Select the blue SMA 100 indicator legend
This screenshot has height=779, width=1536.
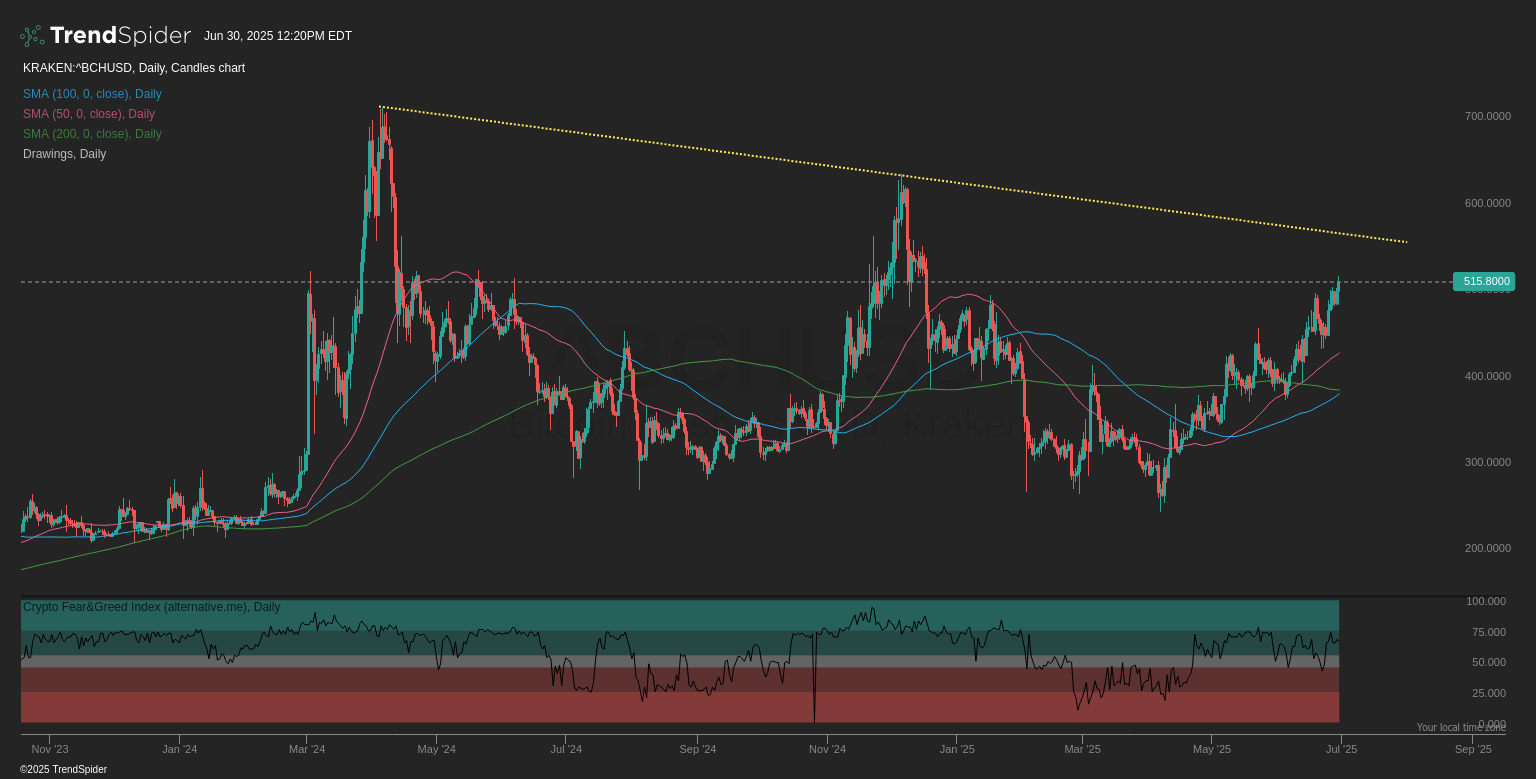pos(92,93)
